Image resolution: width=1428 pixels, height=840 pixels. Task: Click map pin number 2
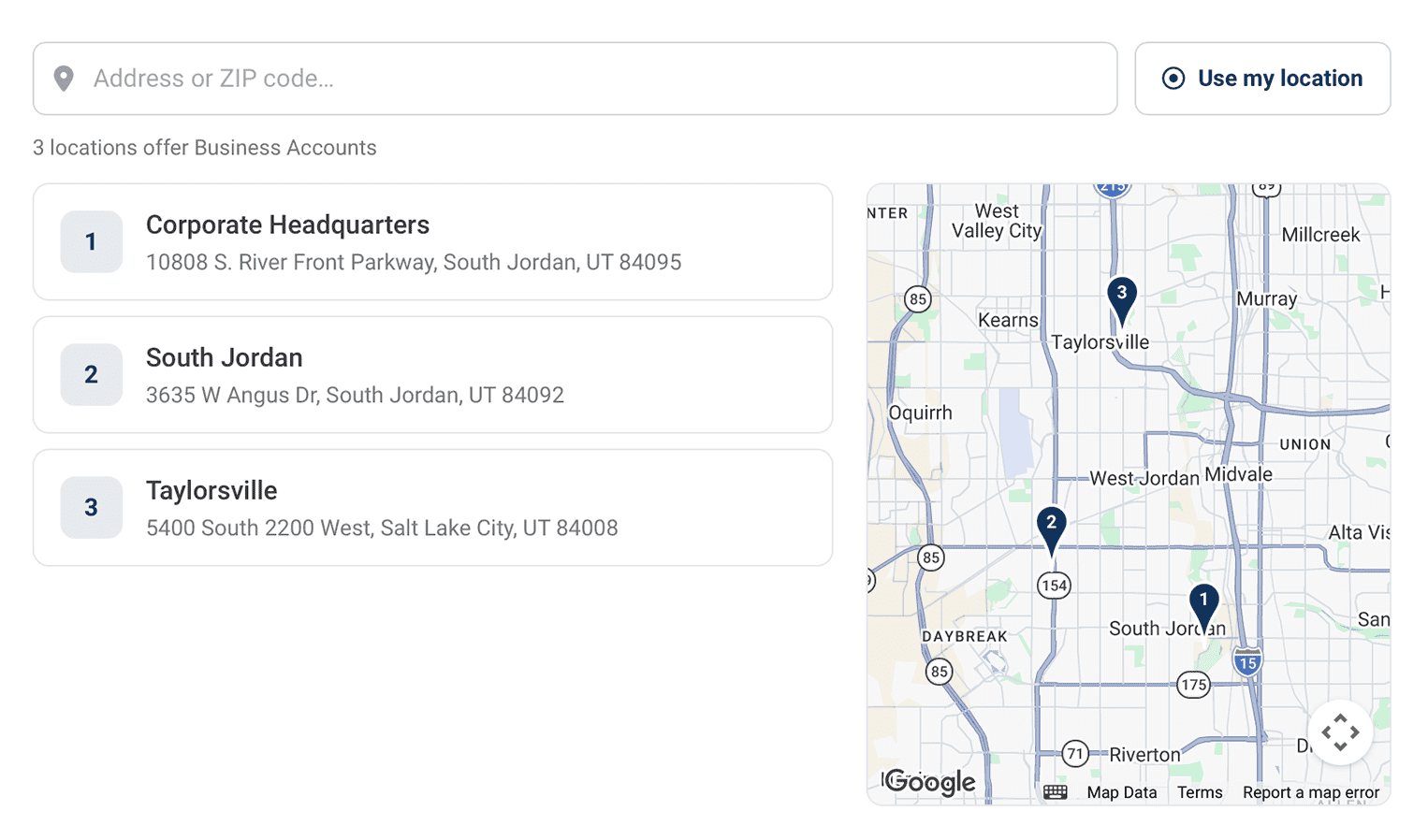[1051, 529]
